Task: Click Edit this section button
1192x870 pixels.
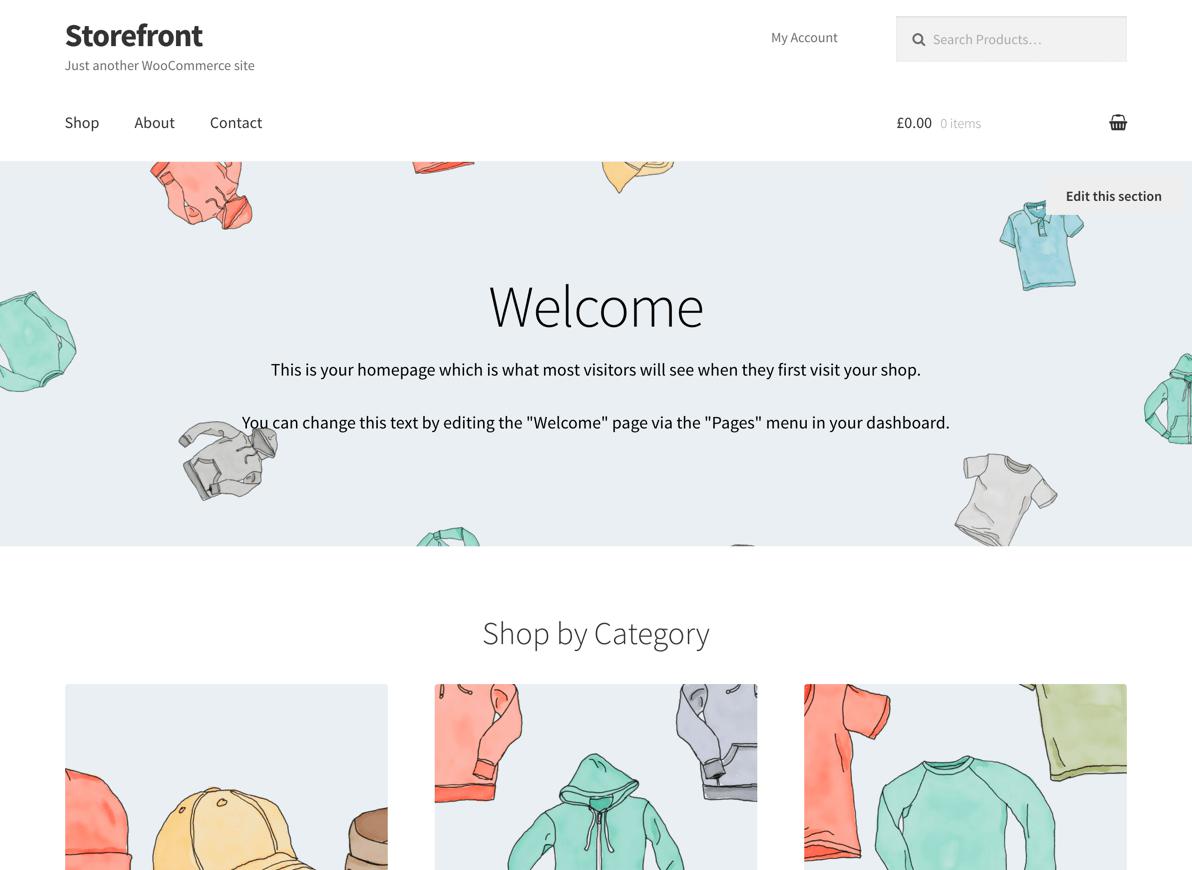Action: click(x=1114, y=196)
